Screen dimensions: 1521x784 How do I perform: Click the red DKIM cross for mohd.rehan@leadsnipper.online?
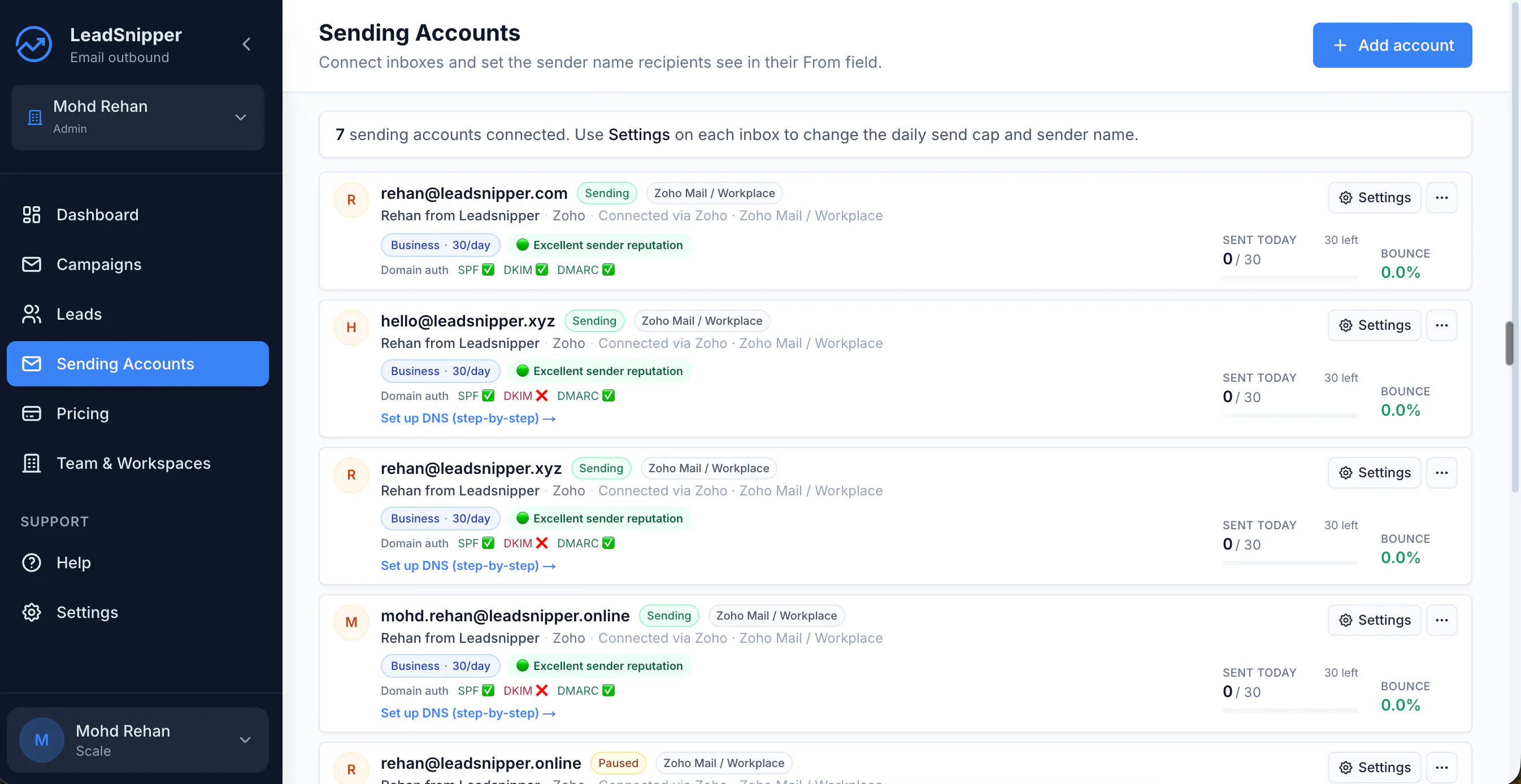coord(541,690)
